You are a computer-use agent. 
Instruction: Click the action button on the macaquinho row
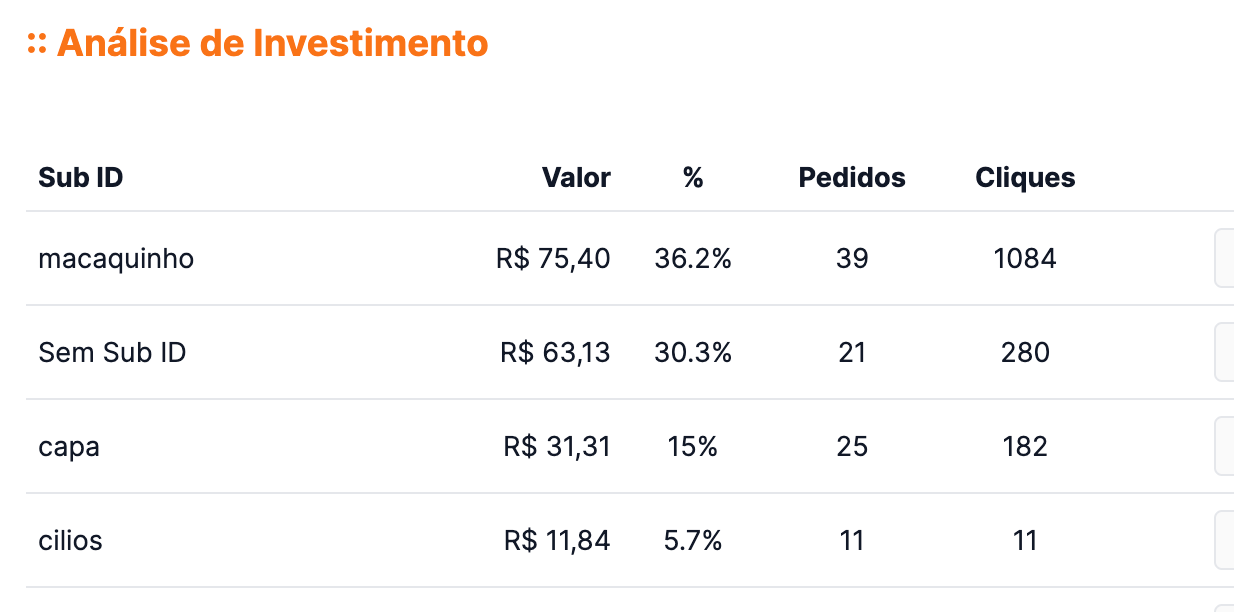point(1227,258)
